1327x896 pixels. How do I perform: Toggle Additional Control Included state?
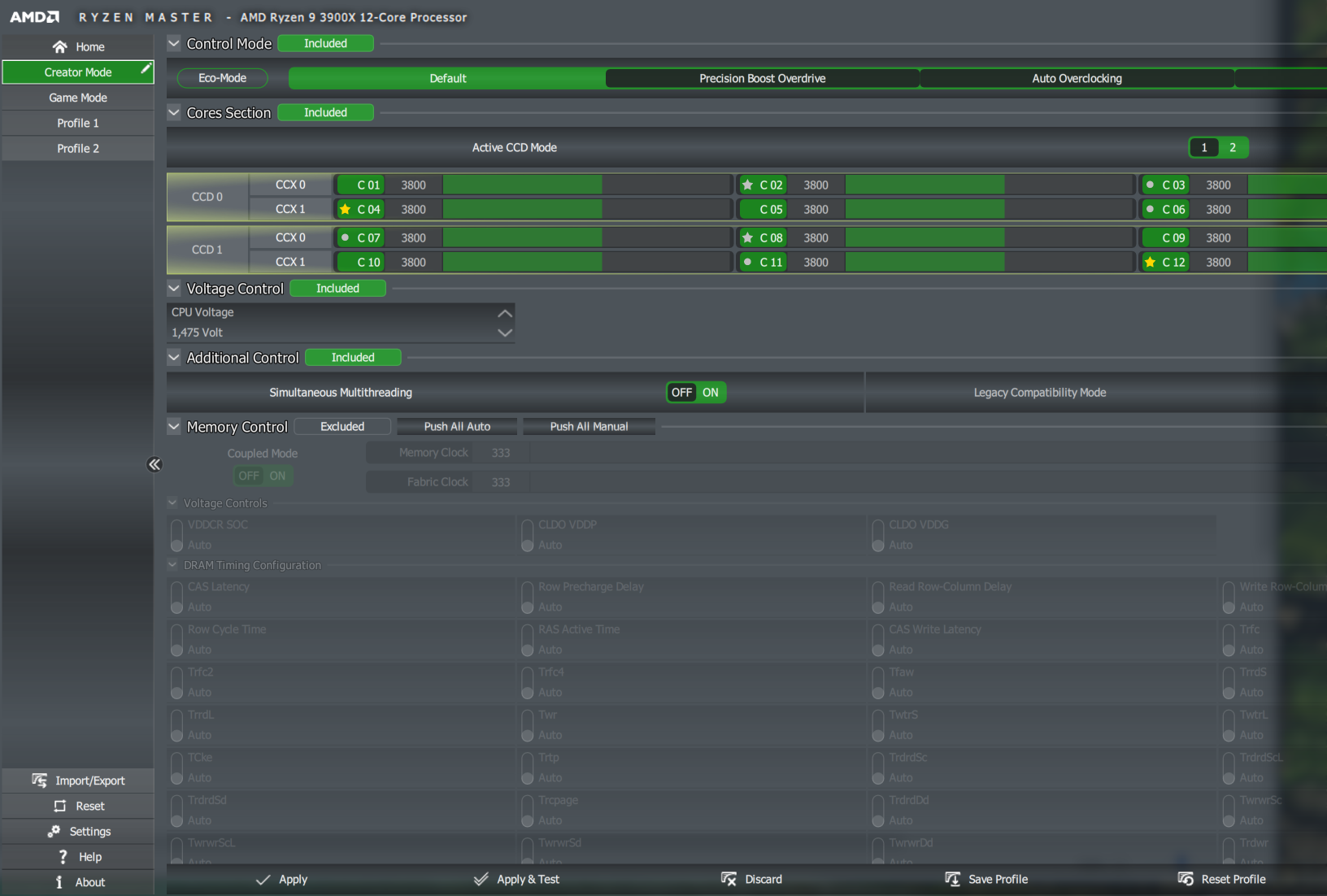pyautogui.click(x=353, y=358)
